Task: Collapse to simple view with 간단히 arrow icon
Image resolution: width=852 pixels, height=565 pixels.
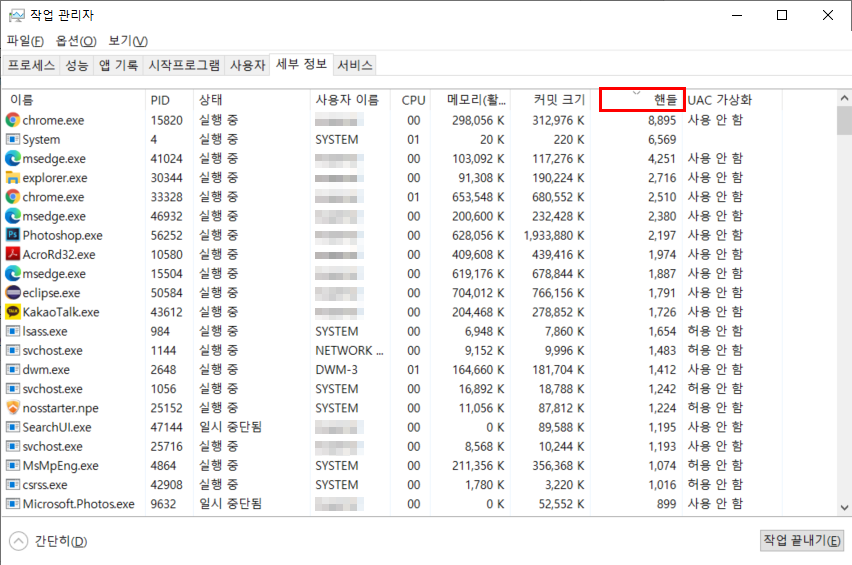Action: click(x=18, y=541)
